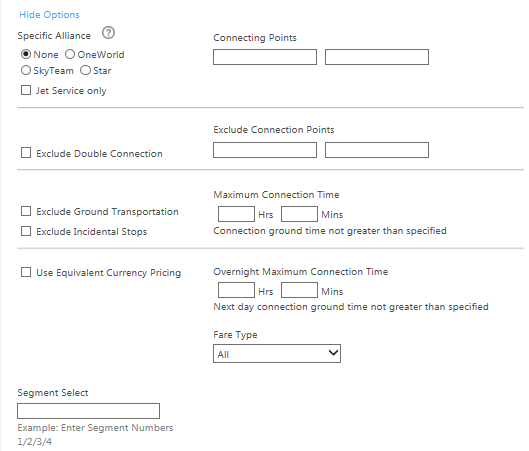The width and height of the screenshot is (529, 451).
Task: Click second Exclude Connection Points field
Action: click(377, 150)
